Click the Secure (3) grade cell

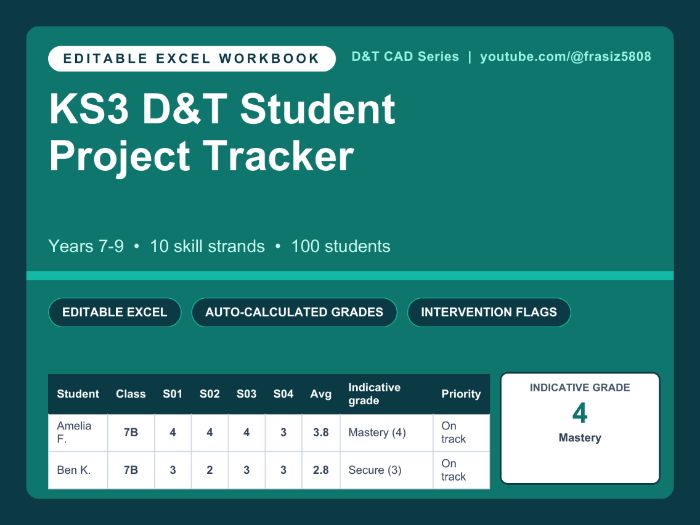point(387,470)
